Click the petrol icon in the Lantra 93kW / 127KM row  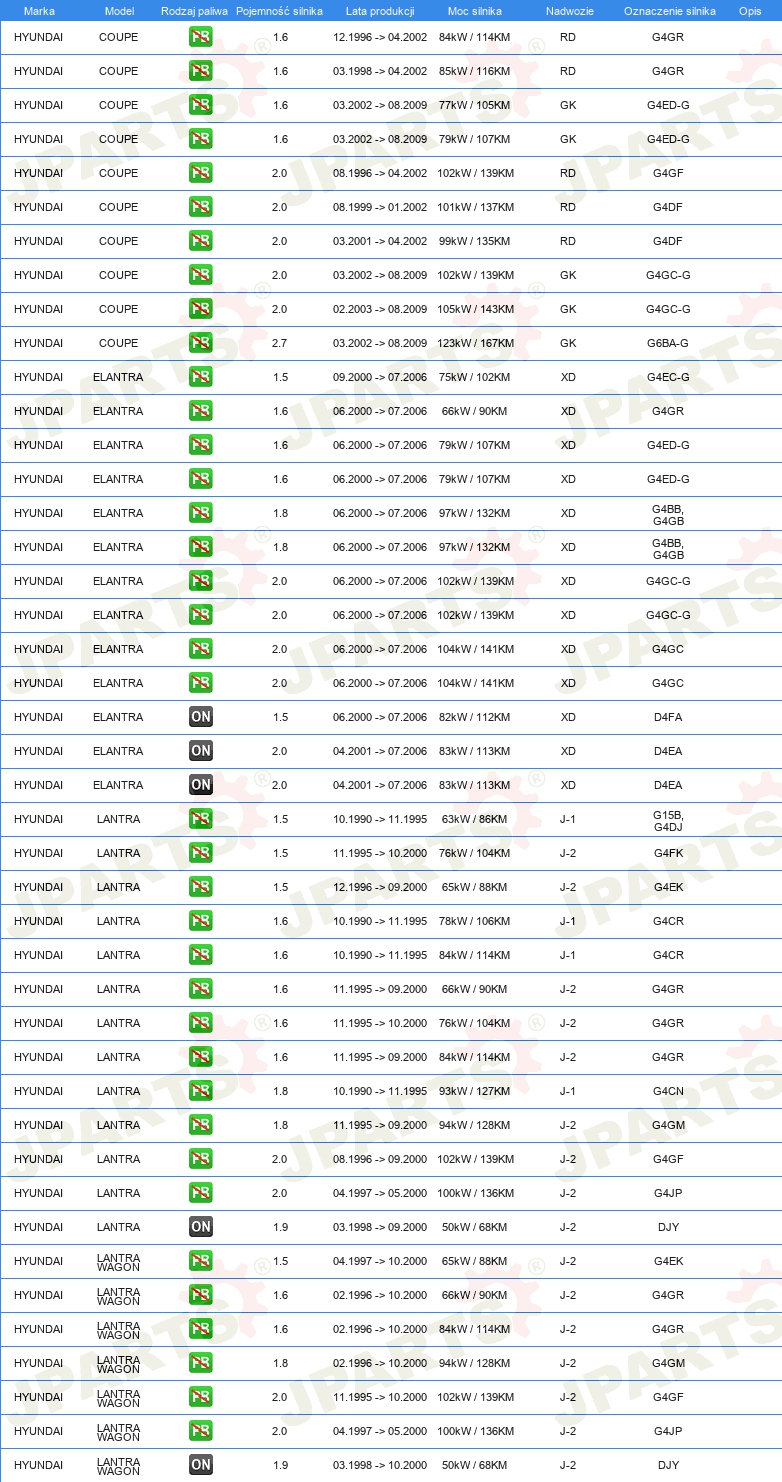pos(201,1091)
